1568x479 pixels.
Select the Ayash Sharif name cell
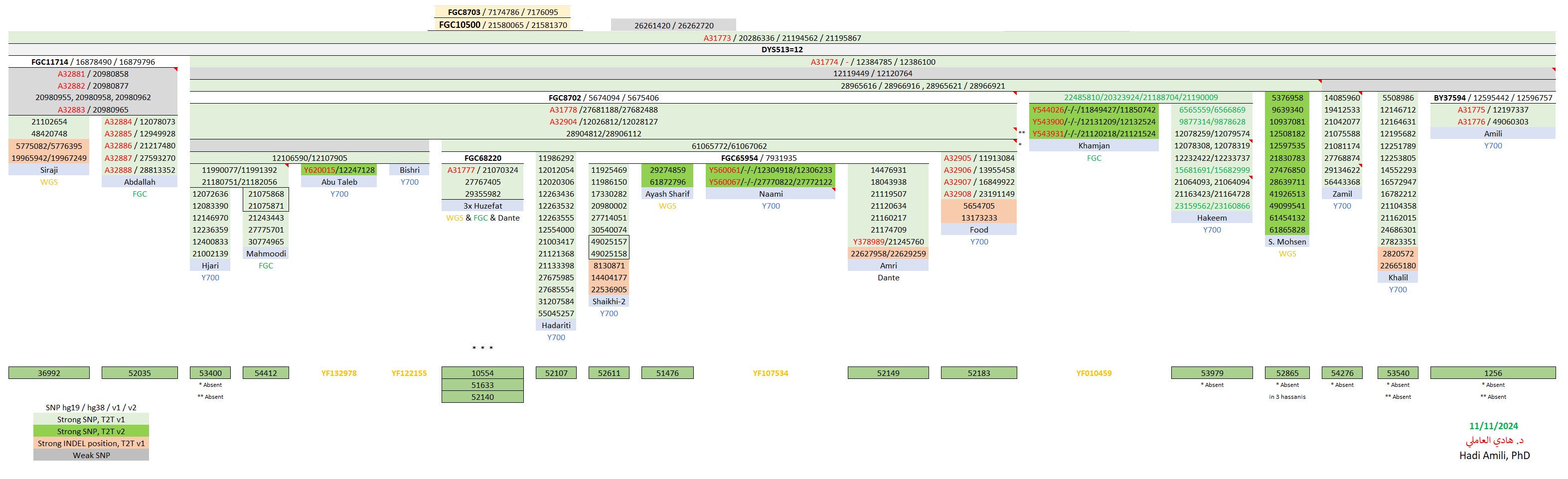click(x=667, y=194)
